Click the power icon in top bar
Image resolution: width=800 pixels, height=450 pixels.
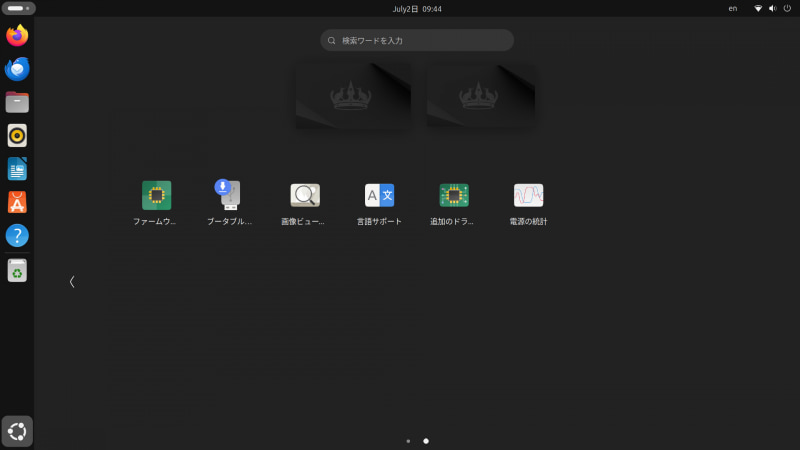pyautogui.click(x=787, y=9)
